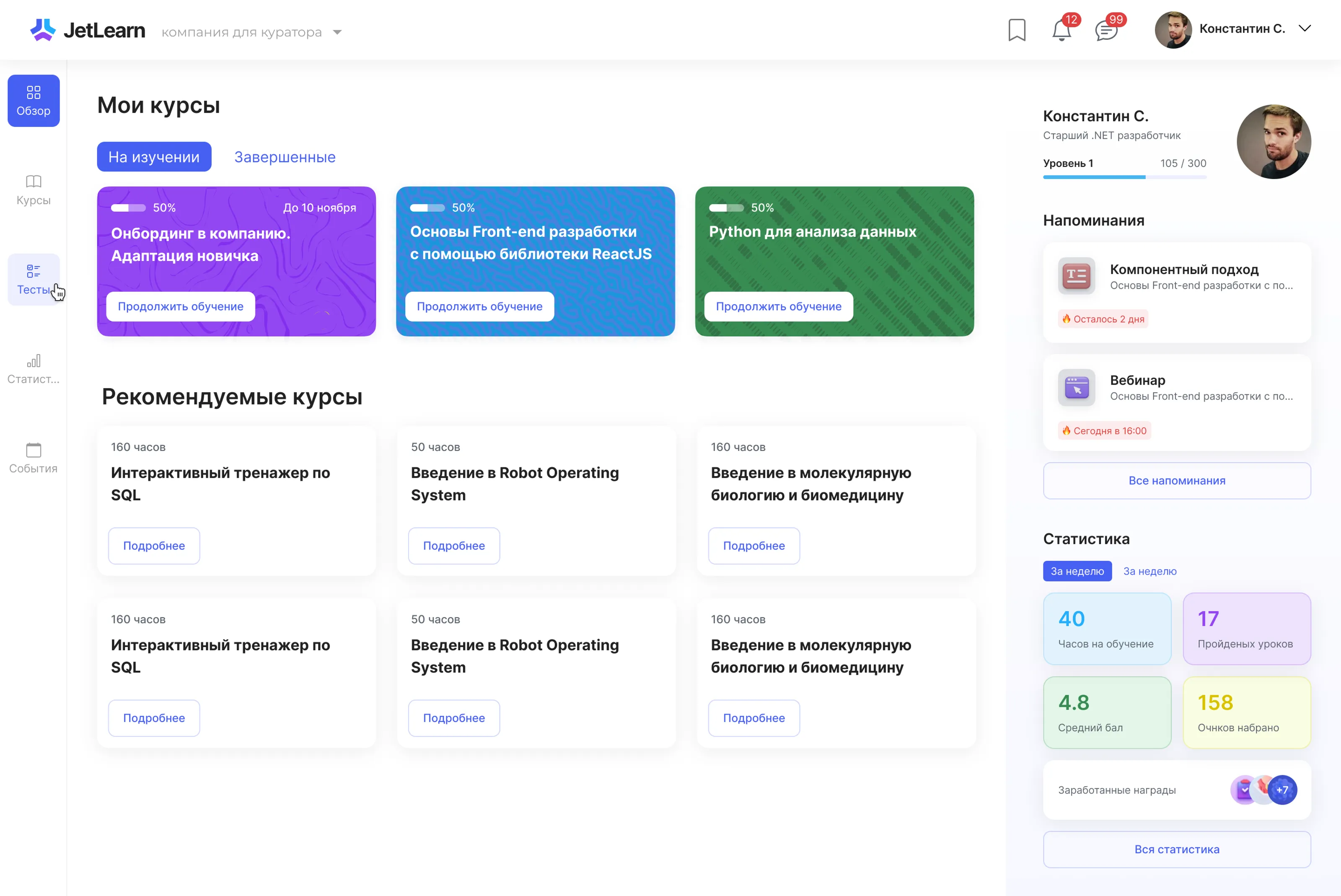1341x896 pixels.
Task: Expand user menu chevron near Константин С.
Action: (1305, 28)
